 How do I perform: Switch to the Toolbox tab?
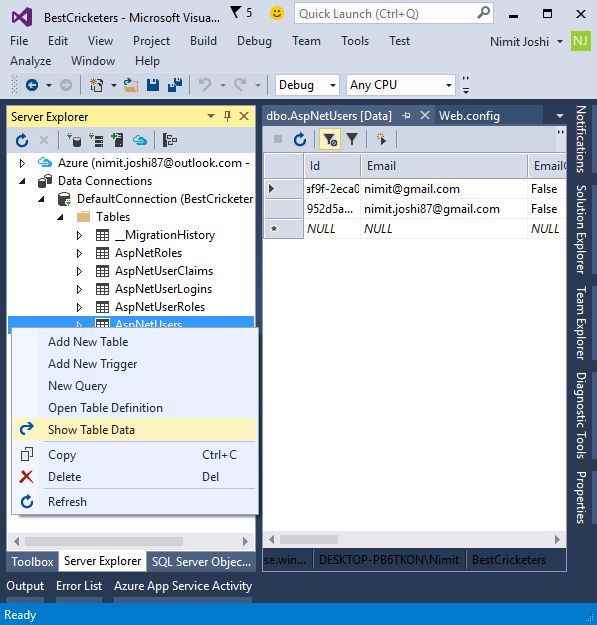(32, 562)
